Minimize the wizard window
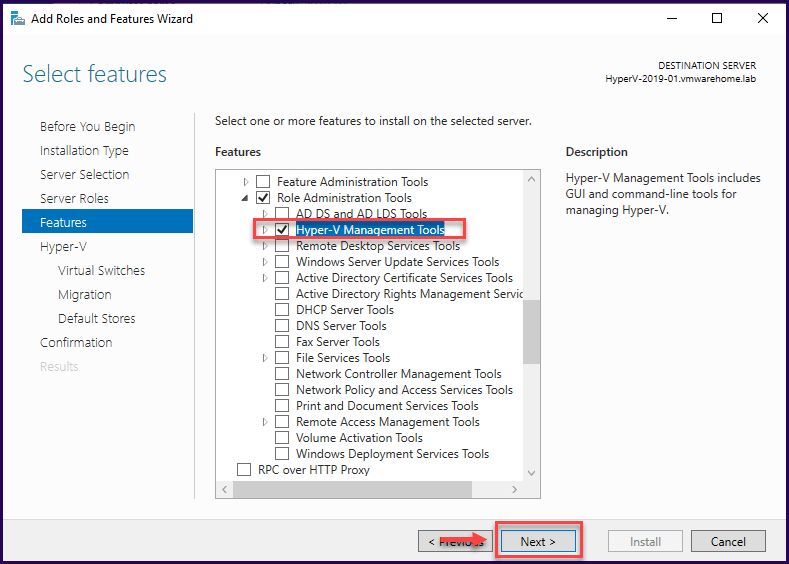 click(x=672, y=19)
